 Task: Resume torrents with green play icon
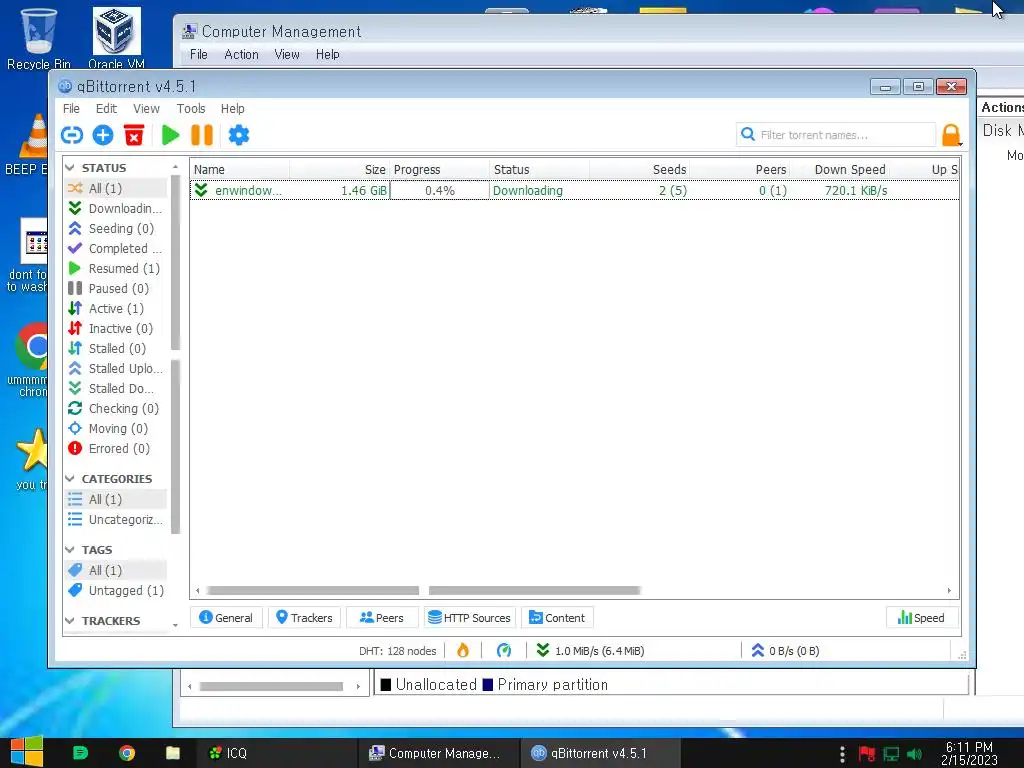pyautogui.click(x=170, y=135)
